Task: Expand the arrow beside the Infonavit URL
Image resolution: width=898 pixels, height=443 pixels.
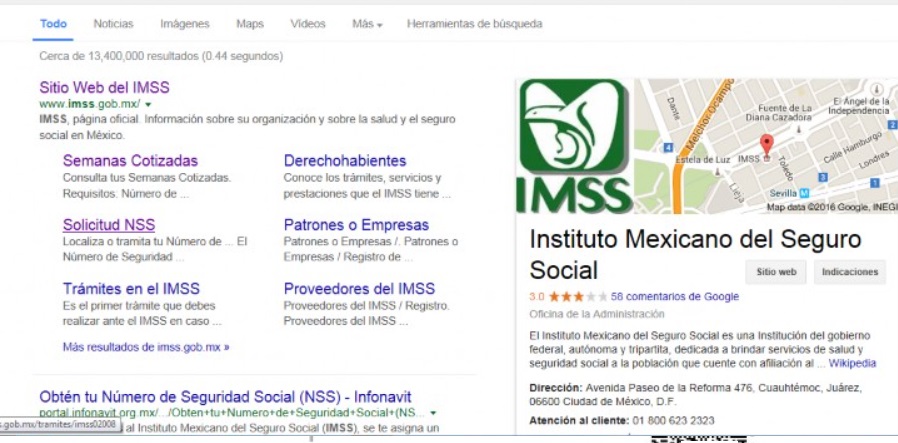Action: (433, 412)
